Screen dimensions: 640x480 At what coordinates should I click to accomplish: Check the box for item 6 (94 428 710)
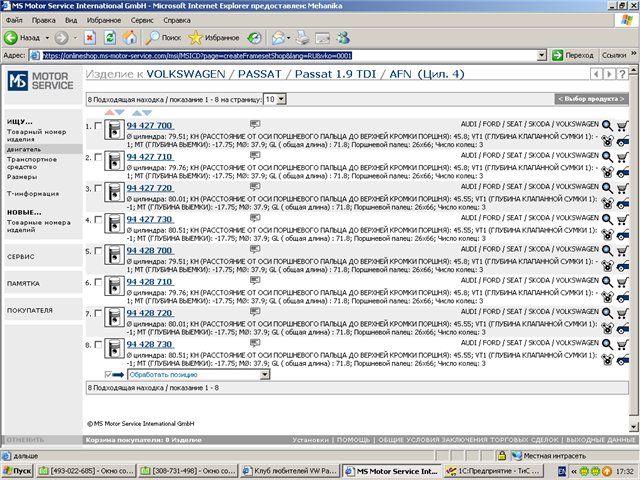(98, 282)
